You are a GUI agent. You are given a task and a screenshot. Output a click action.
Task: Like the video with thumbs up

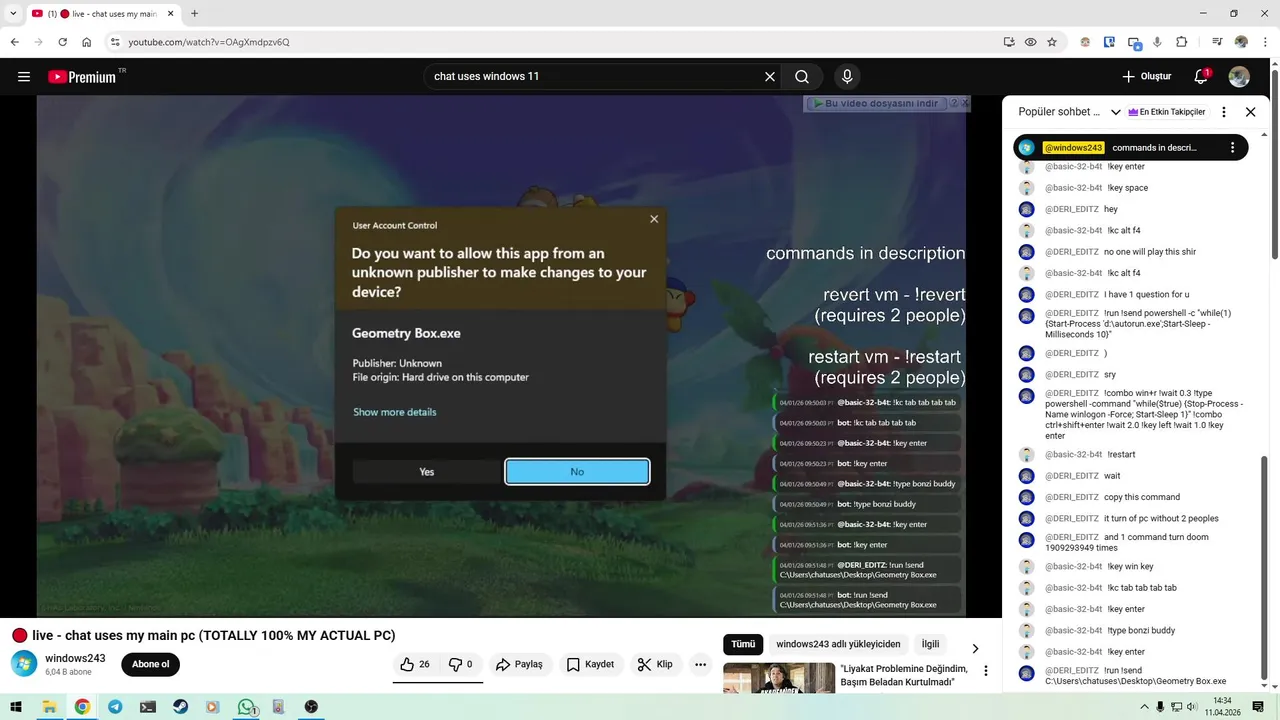coord(414,664)
